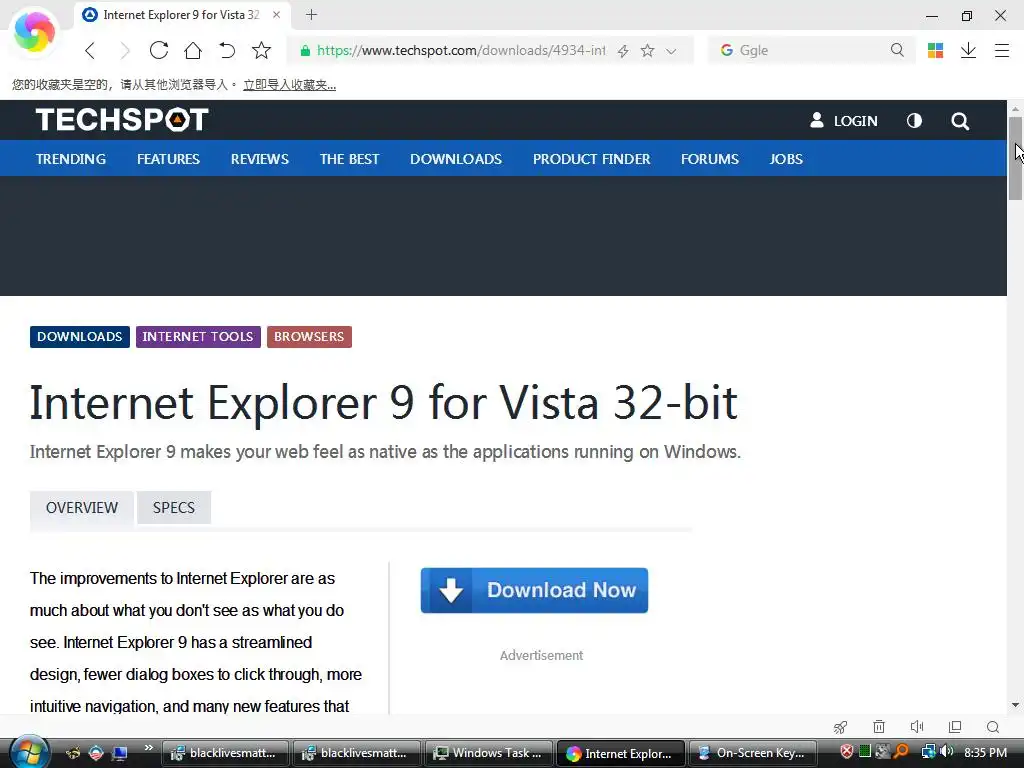Image resolution: width=1024 pixels, height=768 pixels.
Task: Click the import favorites link
Action: coord(289,85)
